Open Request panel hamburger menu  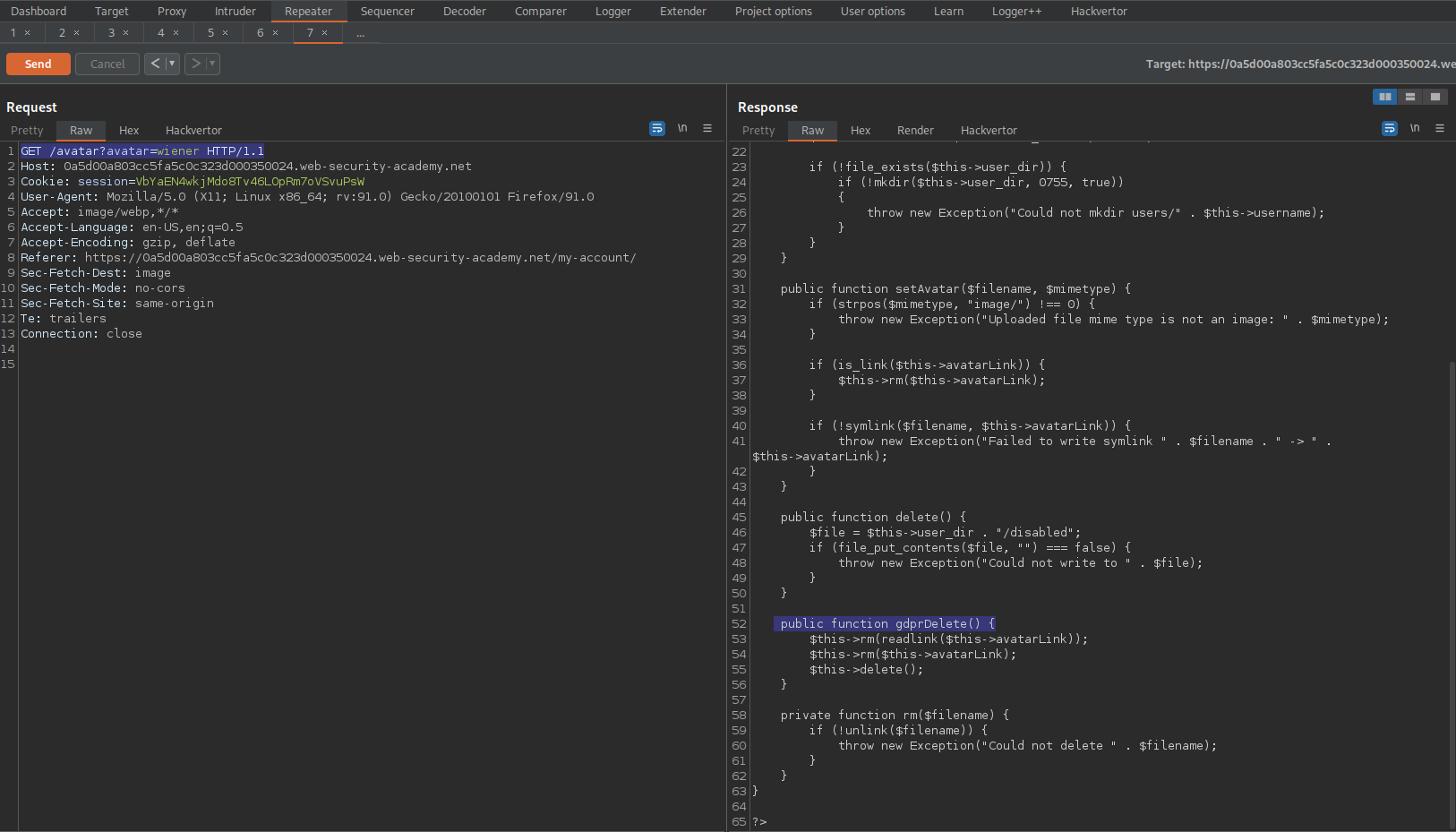pyautogui.click(x=707, y=128)
